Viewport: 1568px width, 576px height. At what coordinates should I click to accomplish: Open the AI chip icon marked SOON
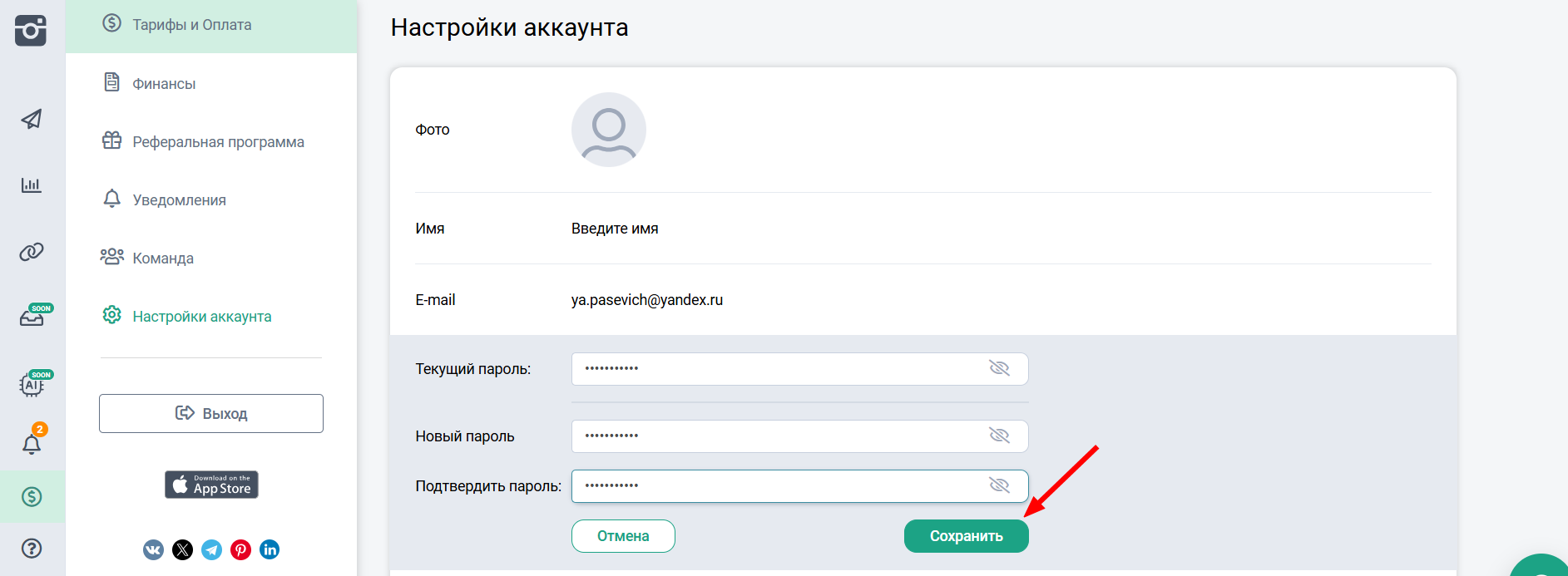(x=32, y=385)
